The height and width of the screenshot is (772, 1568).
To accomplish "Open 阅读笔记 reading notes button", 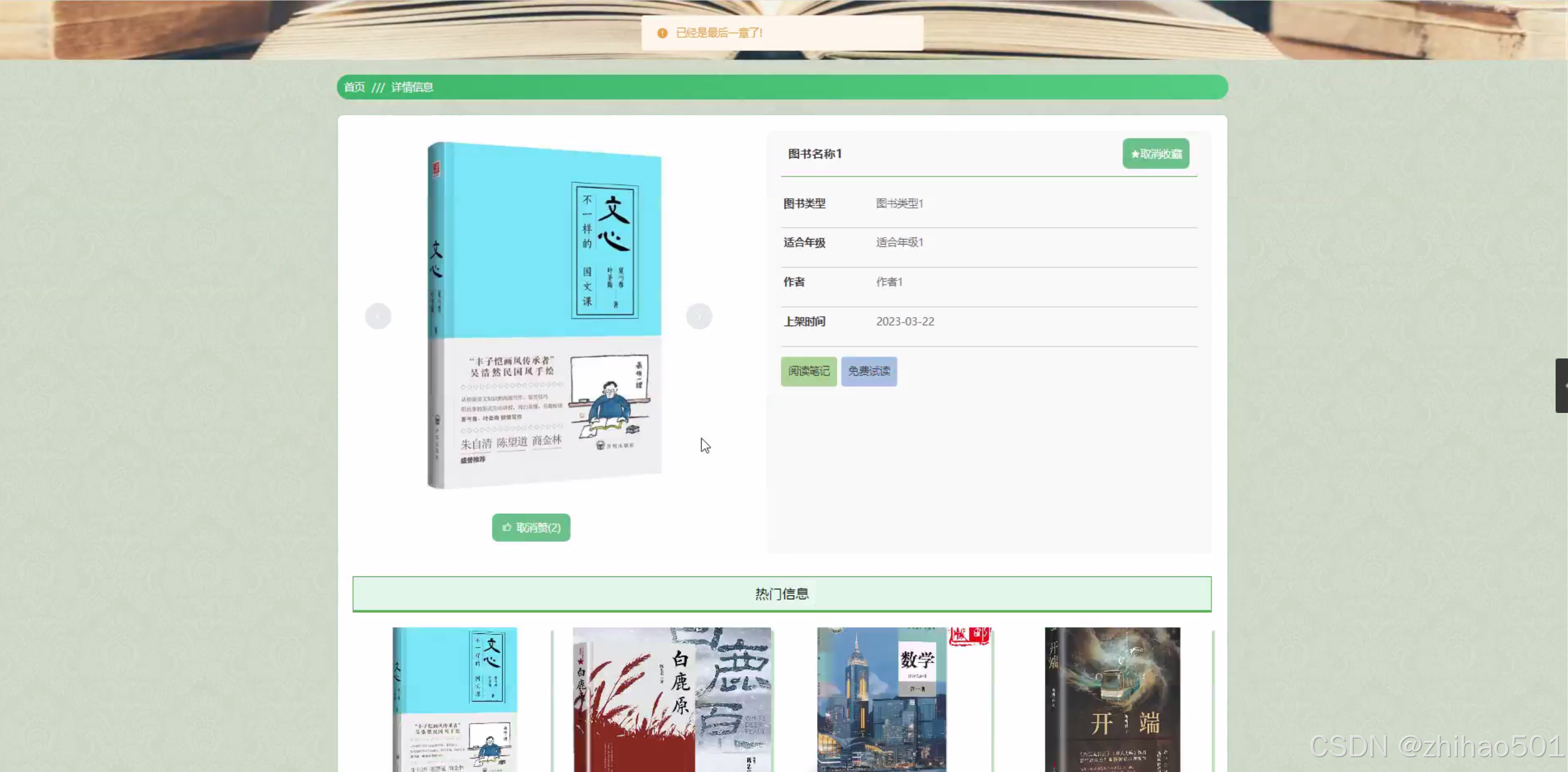I will [x=808, y=371].
